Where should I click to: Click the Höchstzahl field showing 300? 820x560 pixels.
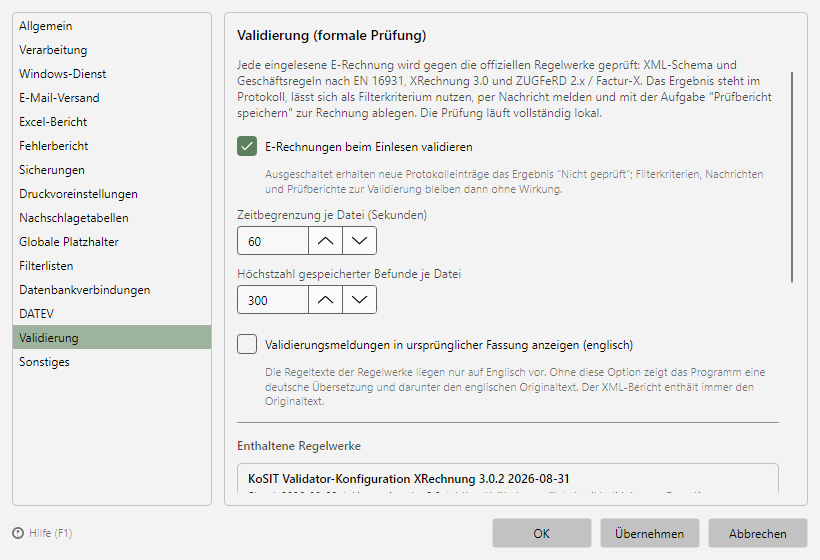[x=272, y=300]
